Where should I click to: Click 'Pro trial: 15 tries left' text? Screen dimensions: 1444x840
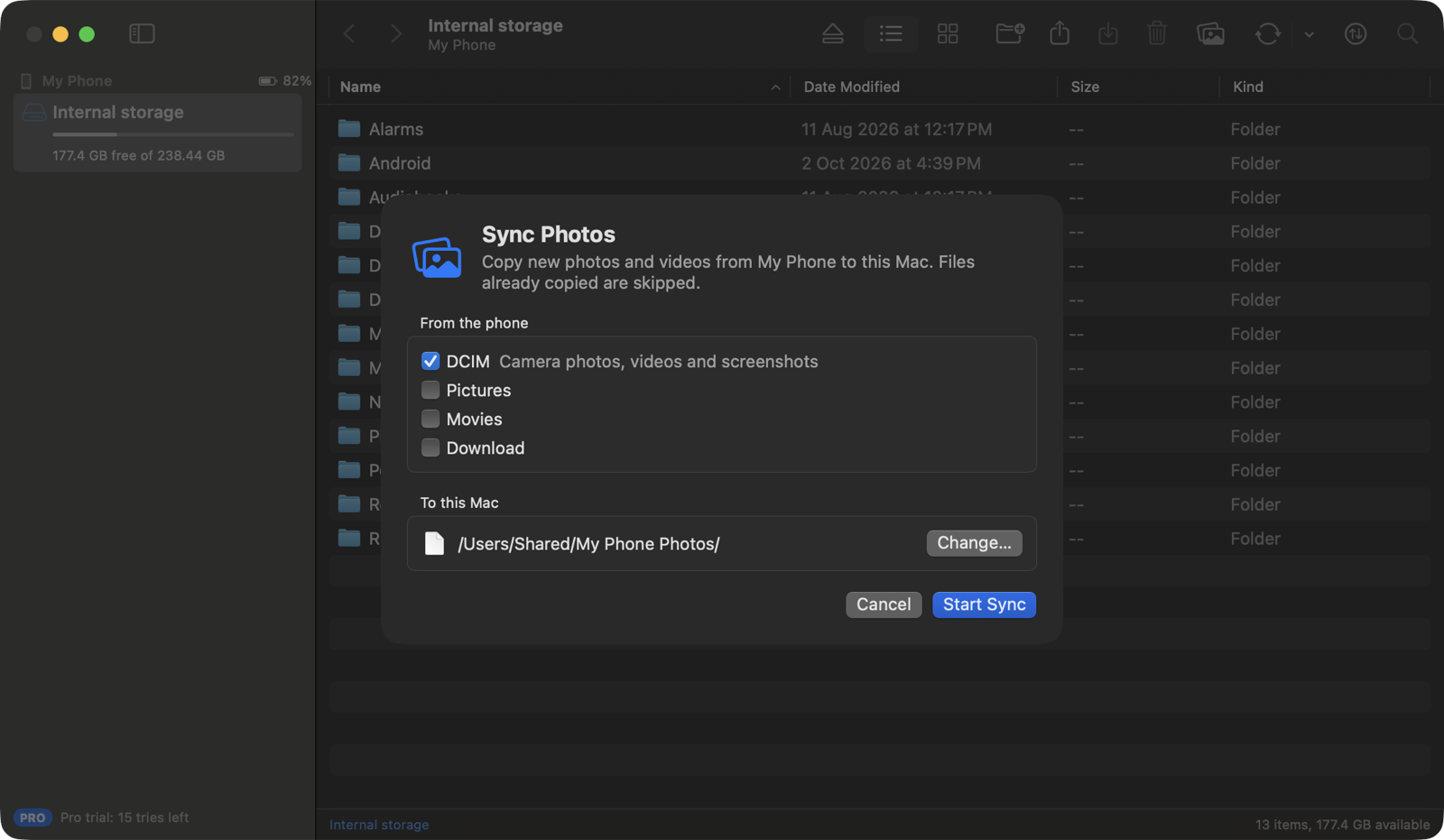click(x=125, y=817)
